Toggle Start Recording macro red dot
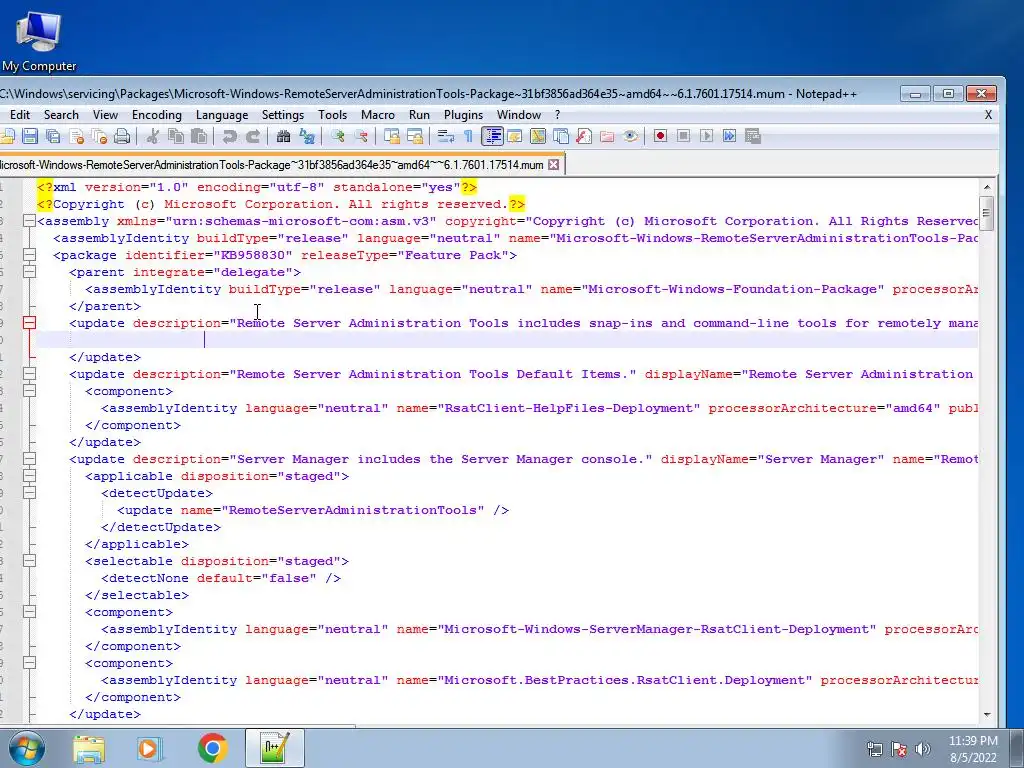This screenshot has height=768, width=1024. [x=660, y=136]
